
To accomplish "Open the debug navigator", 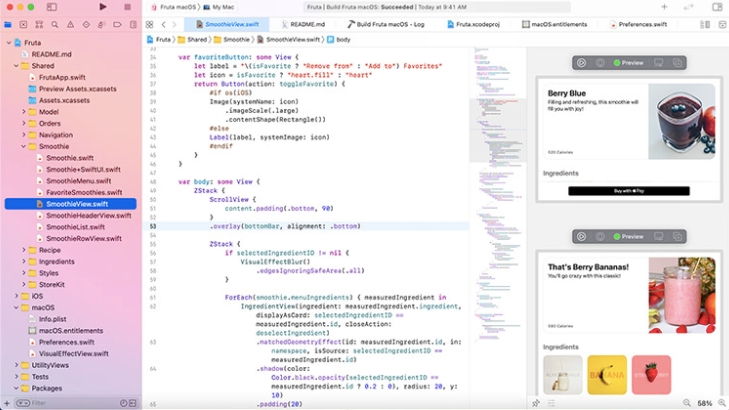I will tap(101, 25).
